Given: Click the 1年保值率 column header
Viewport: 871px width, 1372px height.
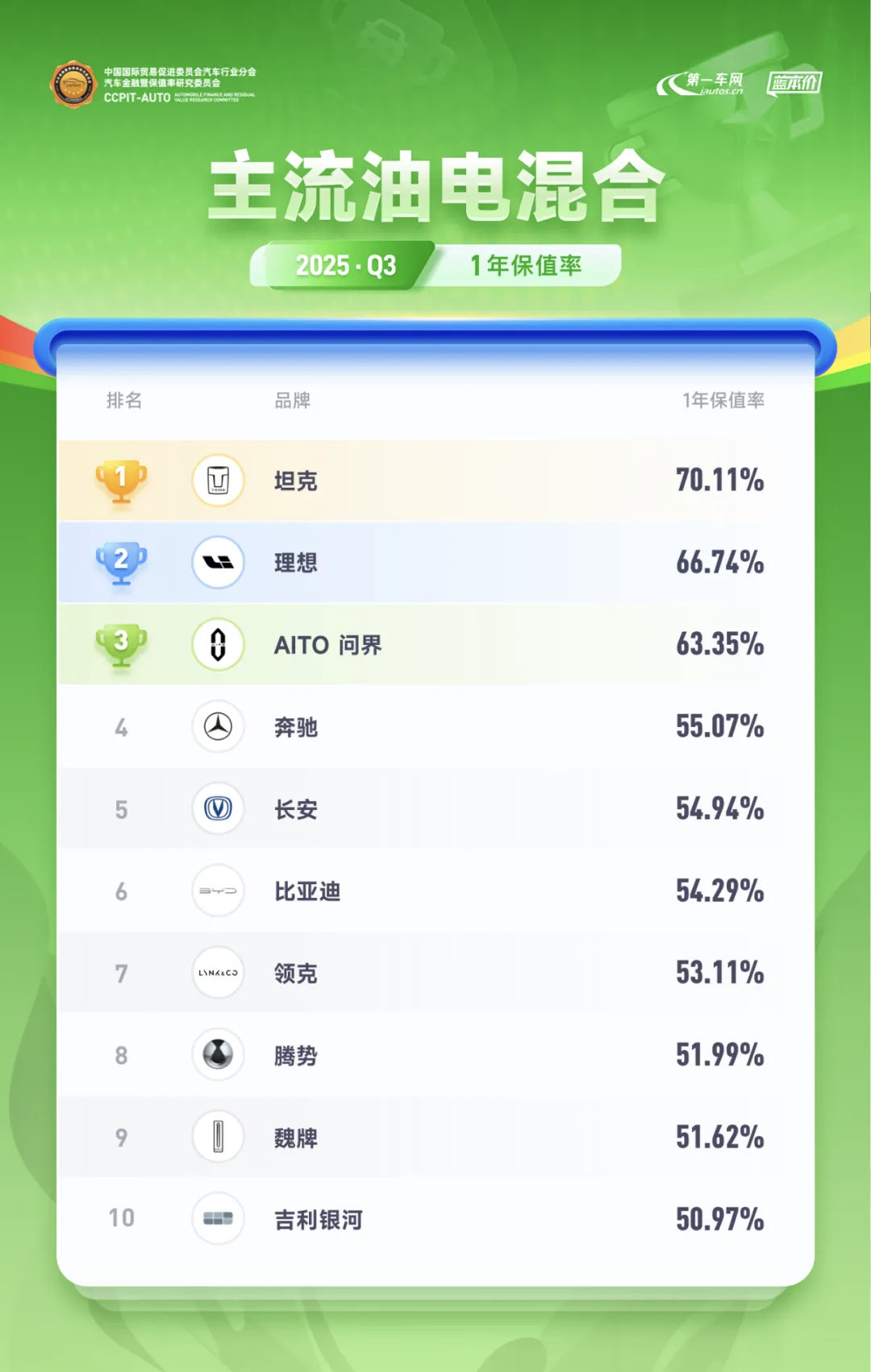Looking at the screenshot, I should click(x=723, y=401).
